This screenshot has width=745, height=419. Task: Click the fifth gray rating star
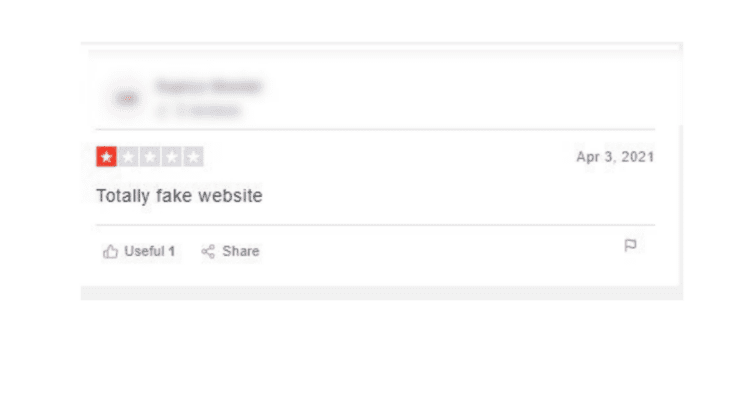point(193,156)
